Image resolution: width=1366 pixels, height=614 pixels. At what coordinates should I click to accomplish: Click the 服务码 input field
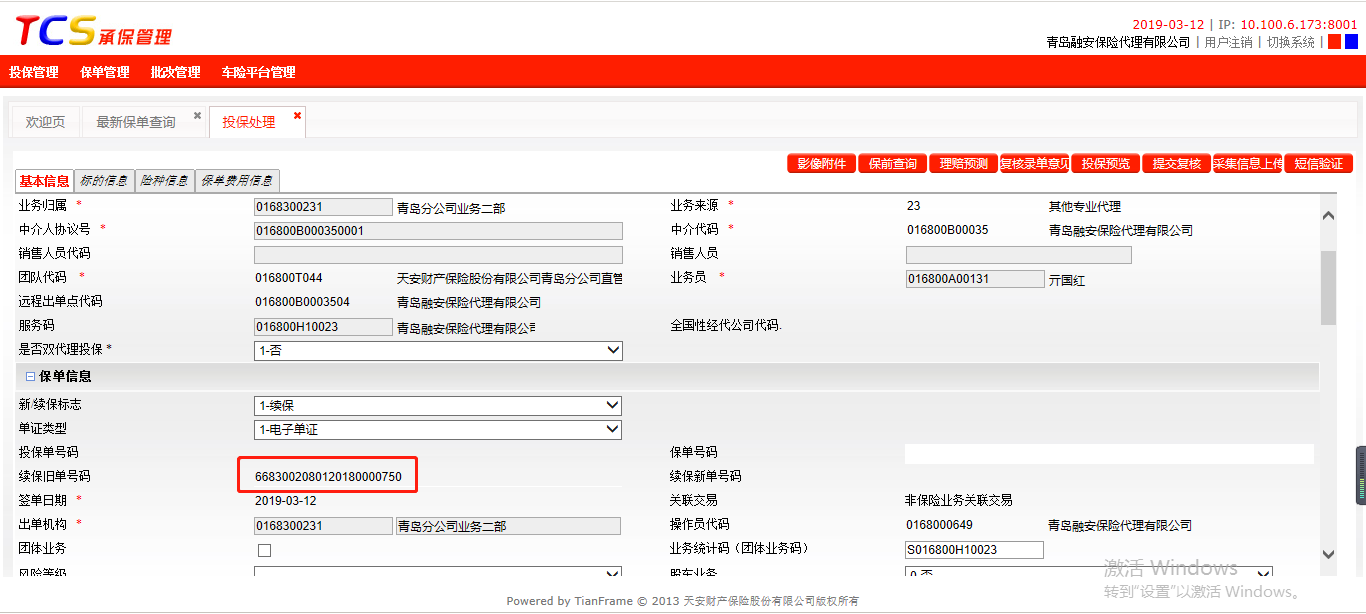[323, 327]
